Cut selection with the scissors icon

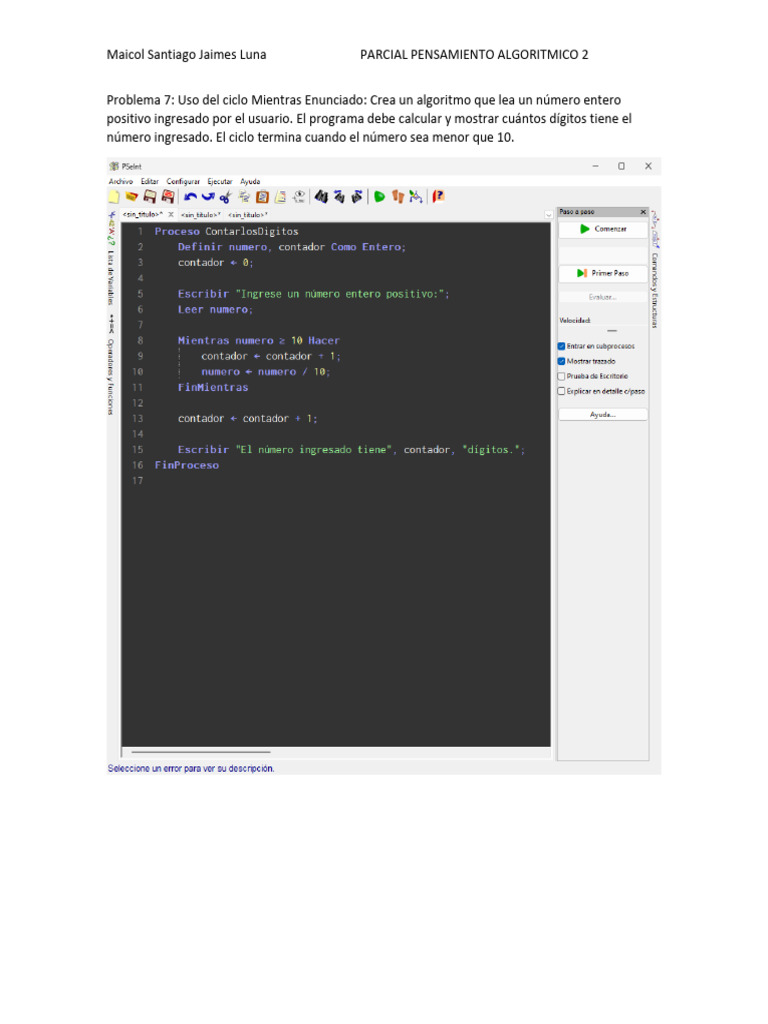point(225,197)
